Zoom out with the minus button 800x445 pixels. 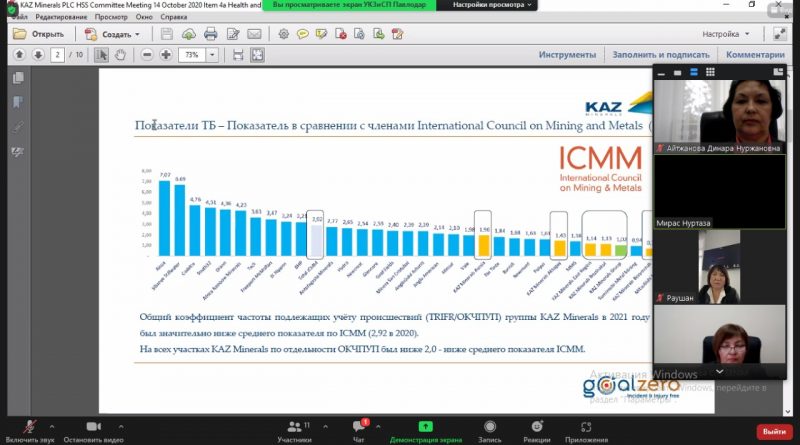click(147, 55)
